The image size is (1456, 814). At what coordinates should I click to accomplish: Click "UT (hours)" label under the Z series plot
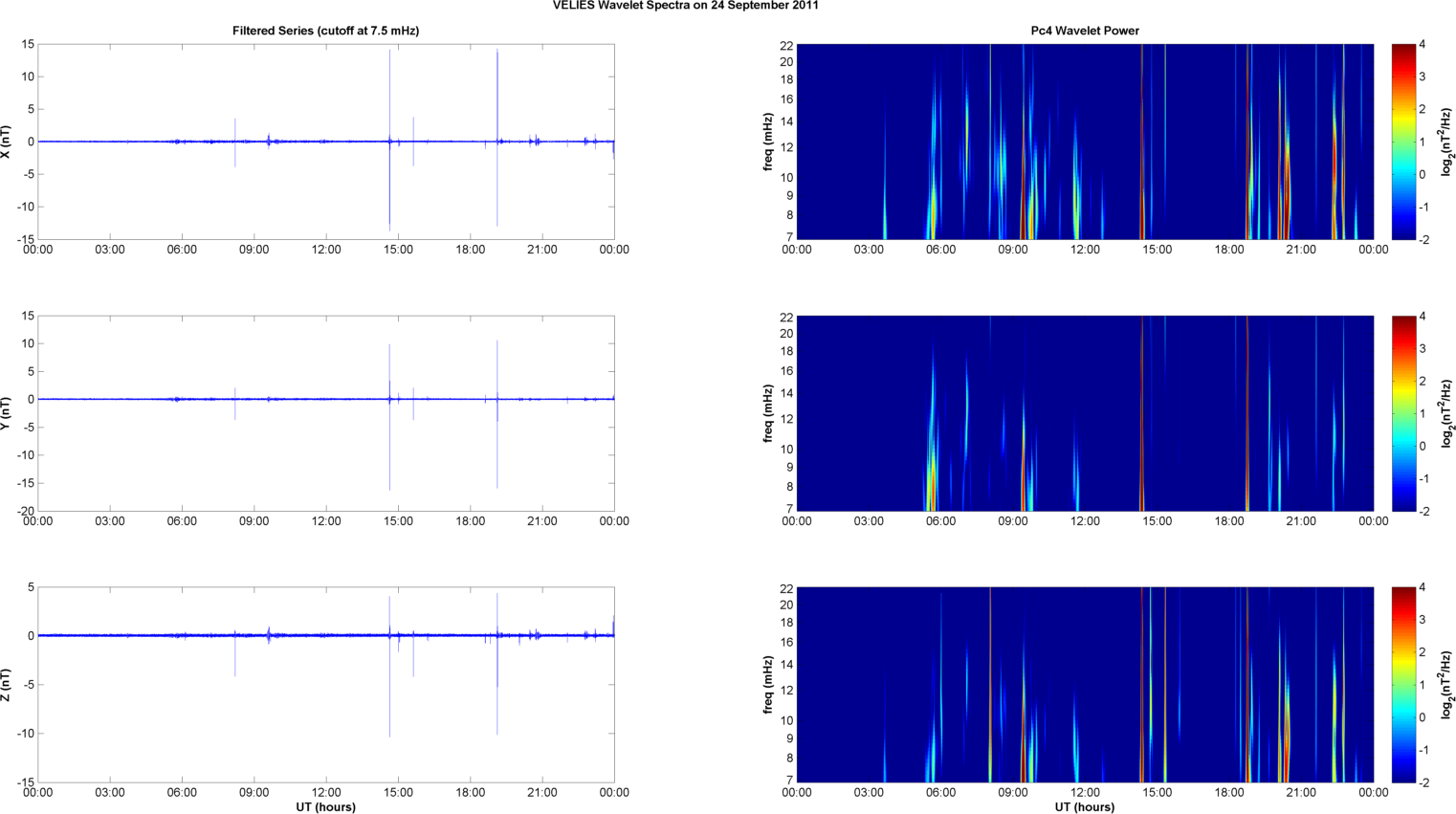(x=325, y=806)
